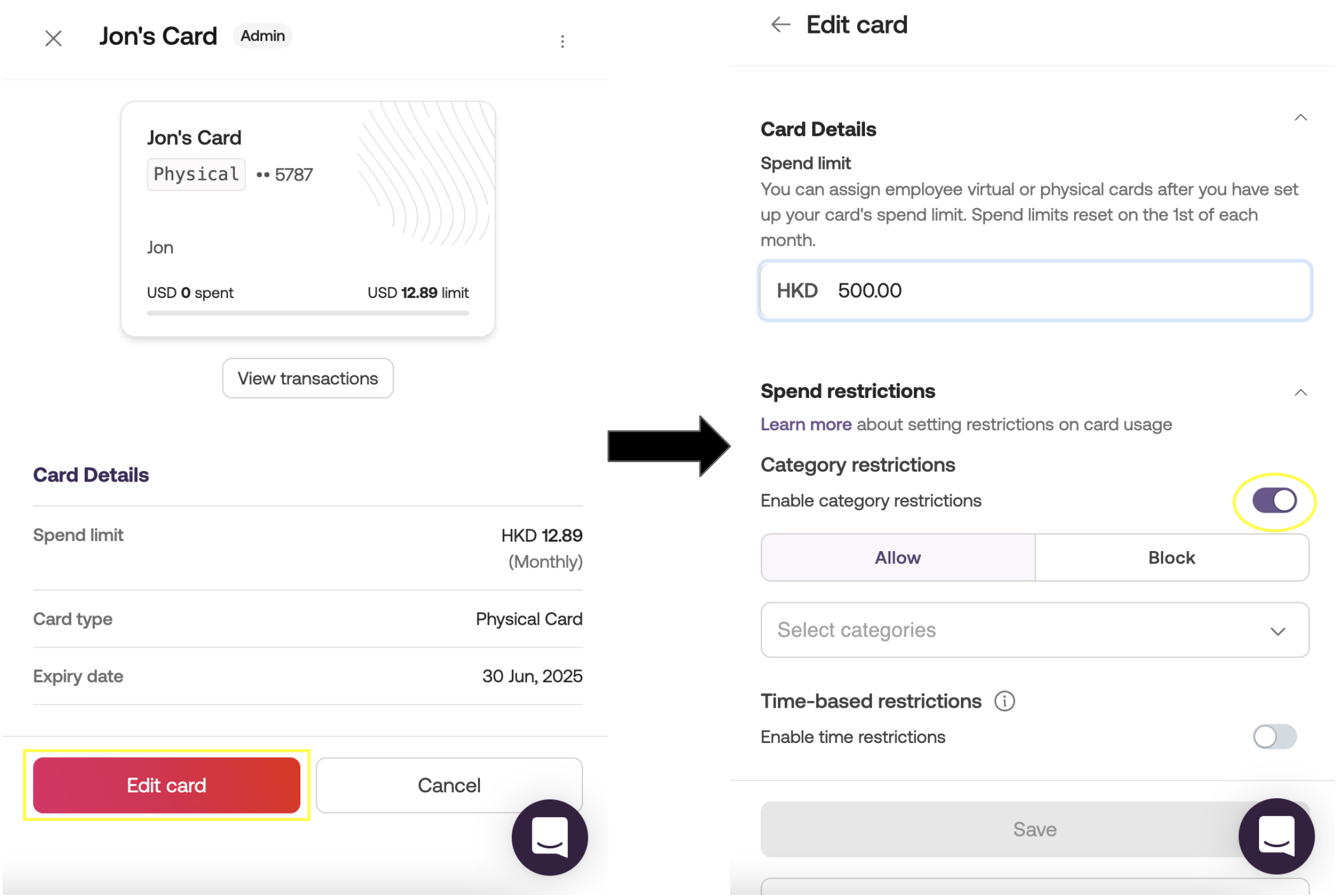Click the Cancel button
The height and width of the screenshot is (896, 1339).
(x=449, y=785)
